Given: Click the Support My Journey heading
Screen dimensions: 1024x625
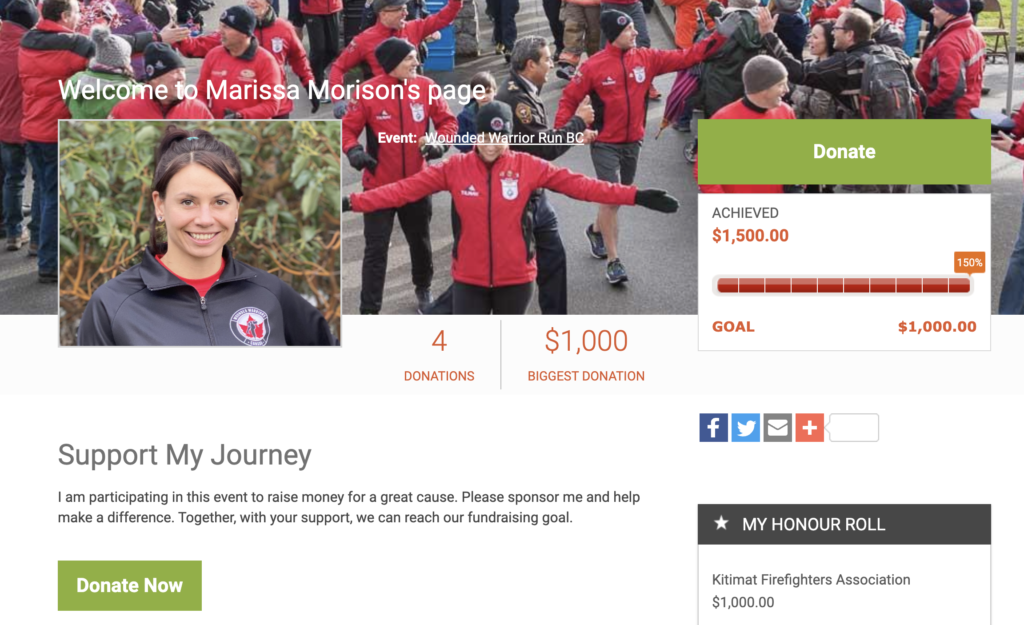Looking at the screenshot, I should (x=184, y=455).
